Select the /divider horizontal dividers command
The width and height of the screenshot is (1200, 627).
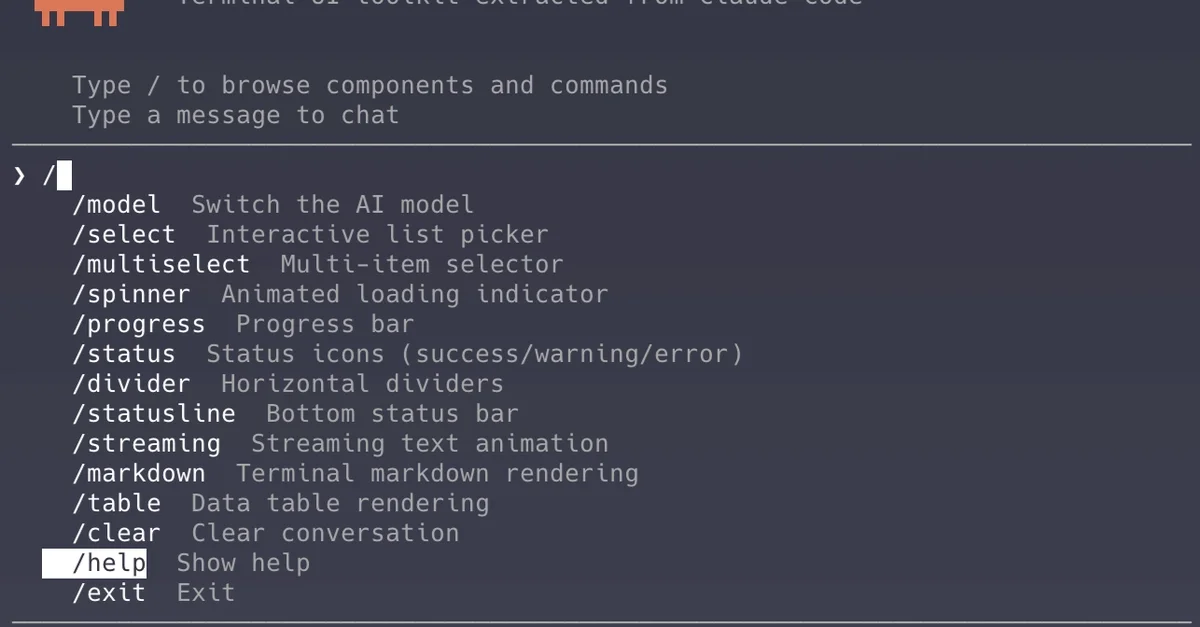132,383
